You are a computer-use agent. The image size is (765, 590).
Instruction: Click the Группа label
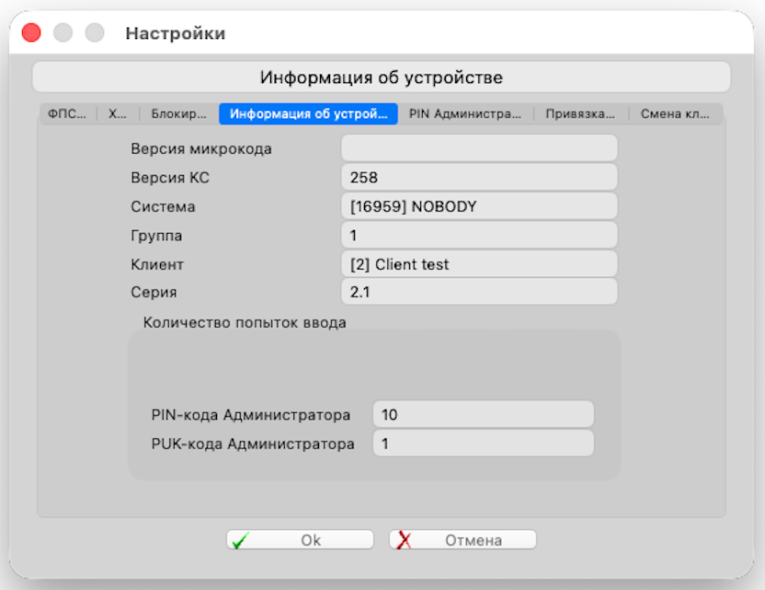click(156, 236)
